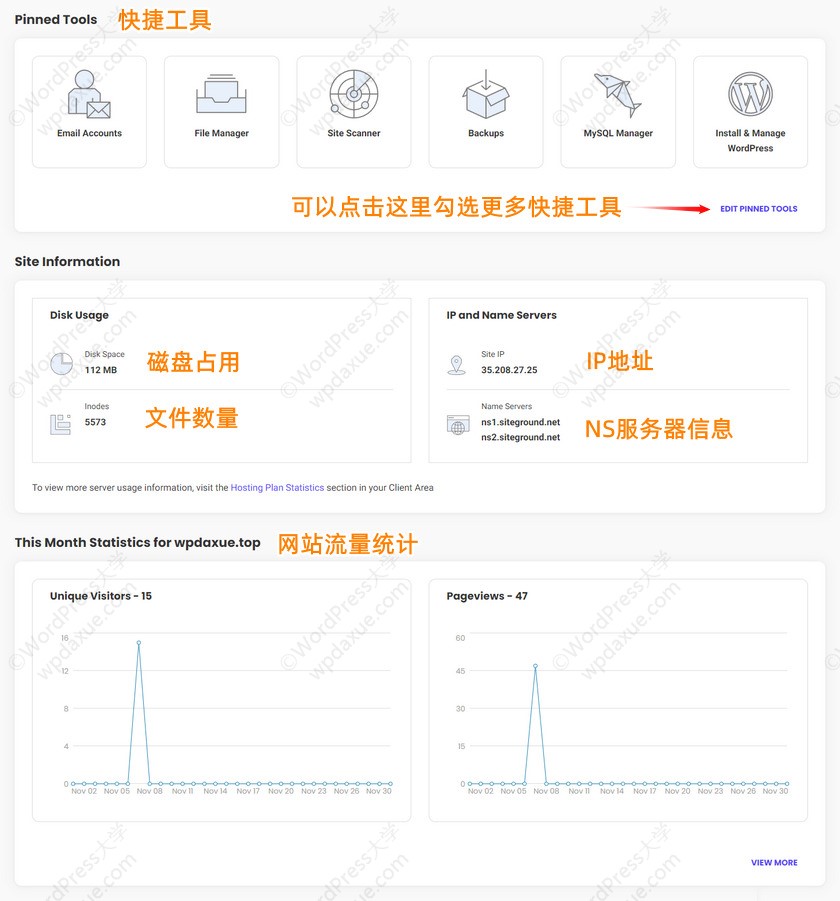
Task: Click the WordPress logo icon
Action: coord(750,94)
